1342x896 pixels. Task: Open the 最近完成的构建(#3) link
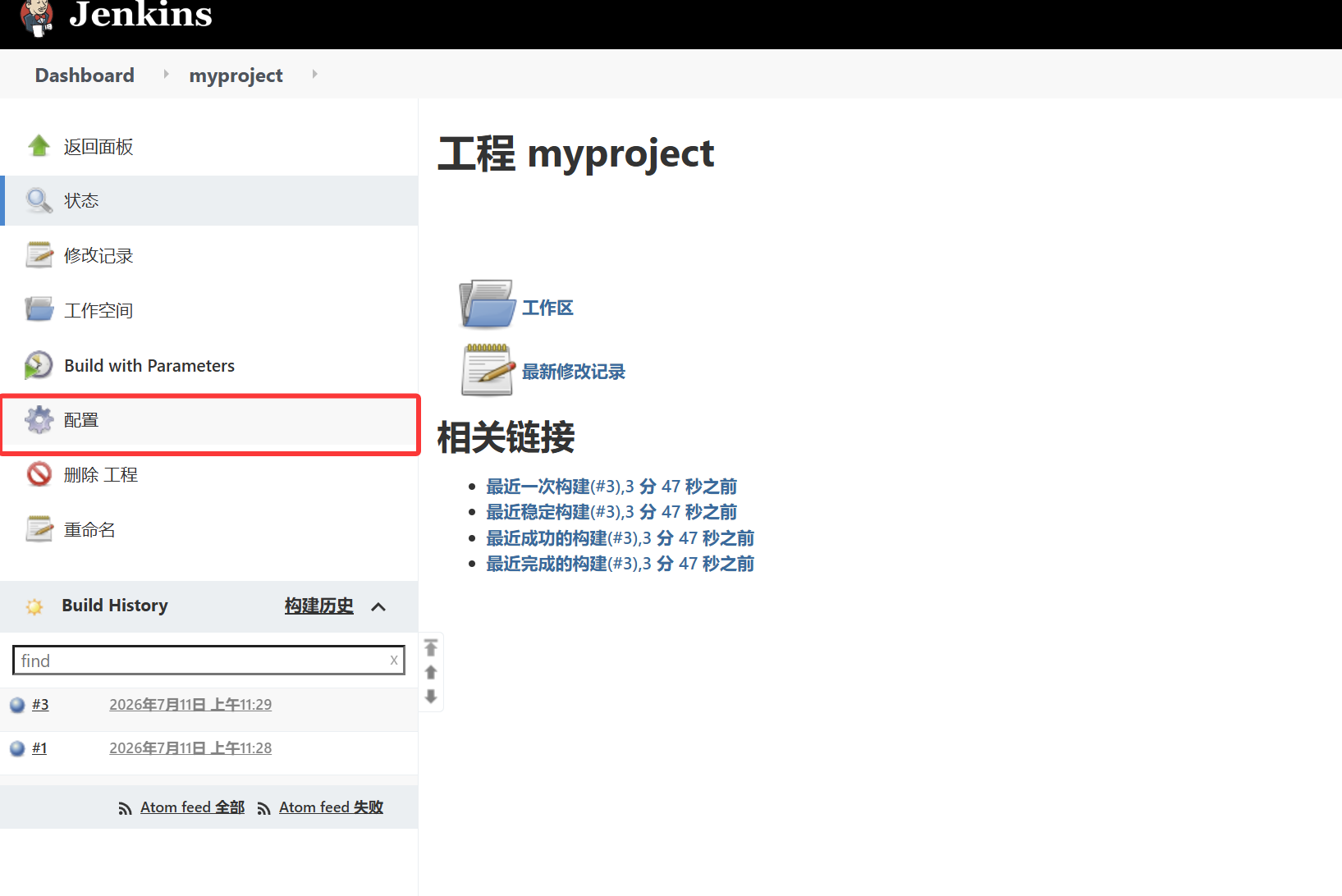pyautogui.click(x=620, y=564)
